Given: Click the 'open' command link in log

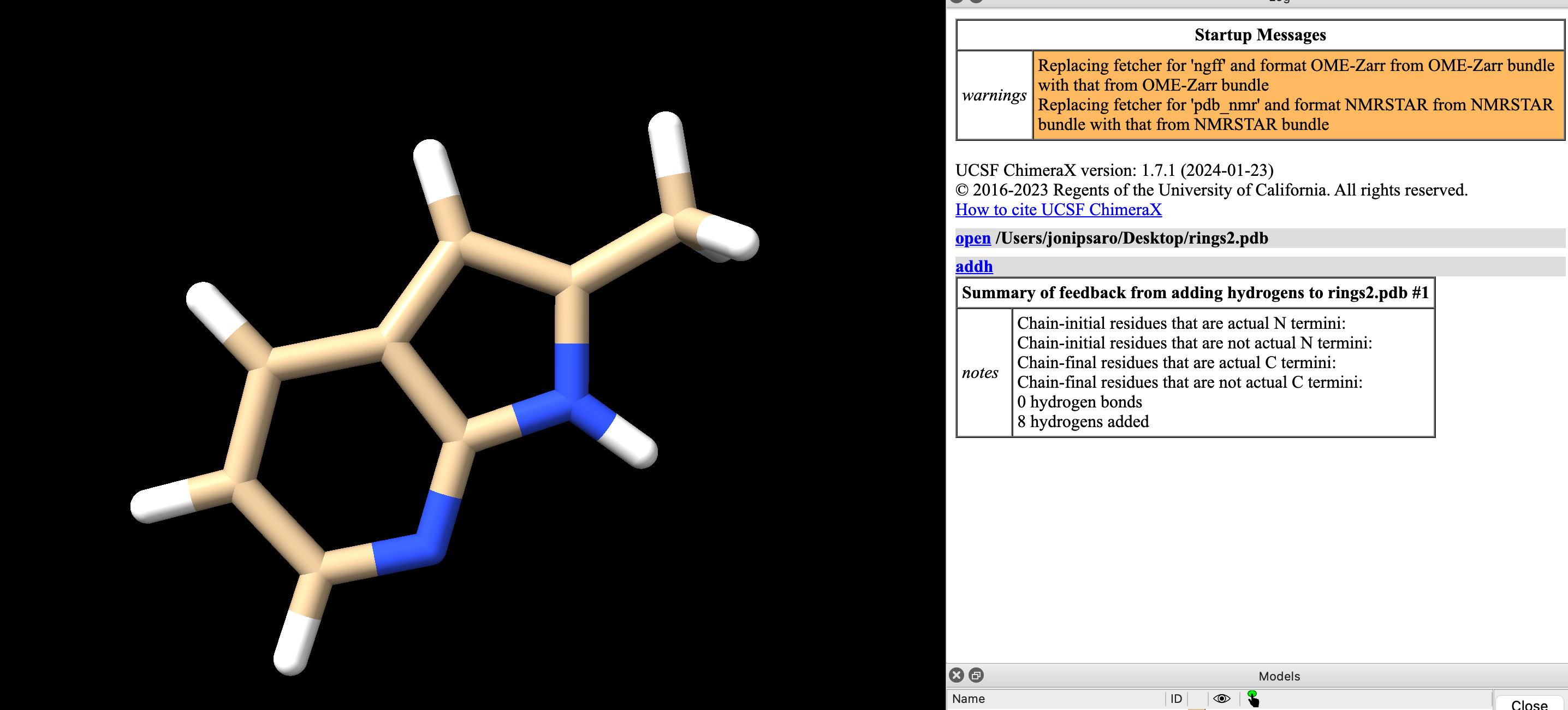Looking at the screenshot, I should (x=973, y=238).
